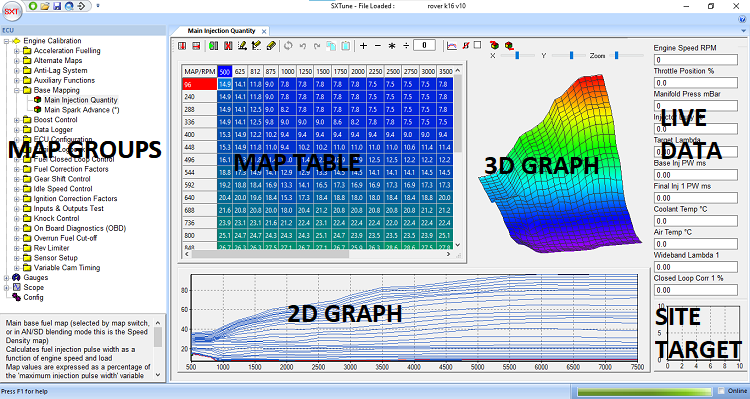Expand the Boost Control folder
The width and height of the screenshot is (750, 399).
pyautogui.click(x=17, y=120)
